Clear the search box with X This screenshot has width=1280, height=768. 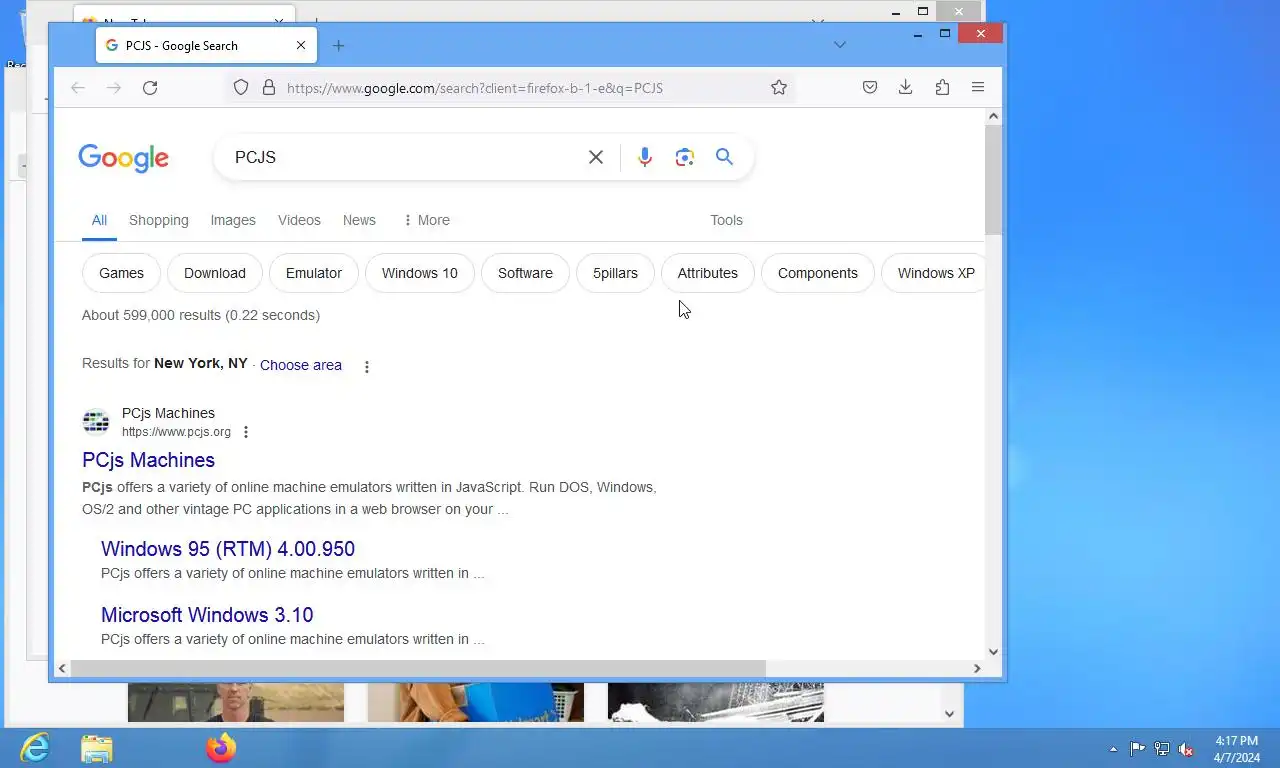(596, 157)
